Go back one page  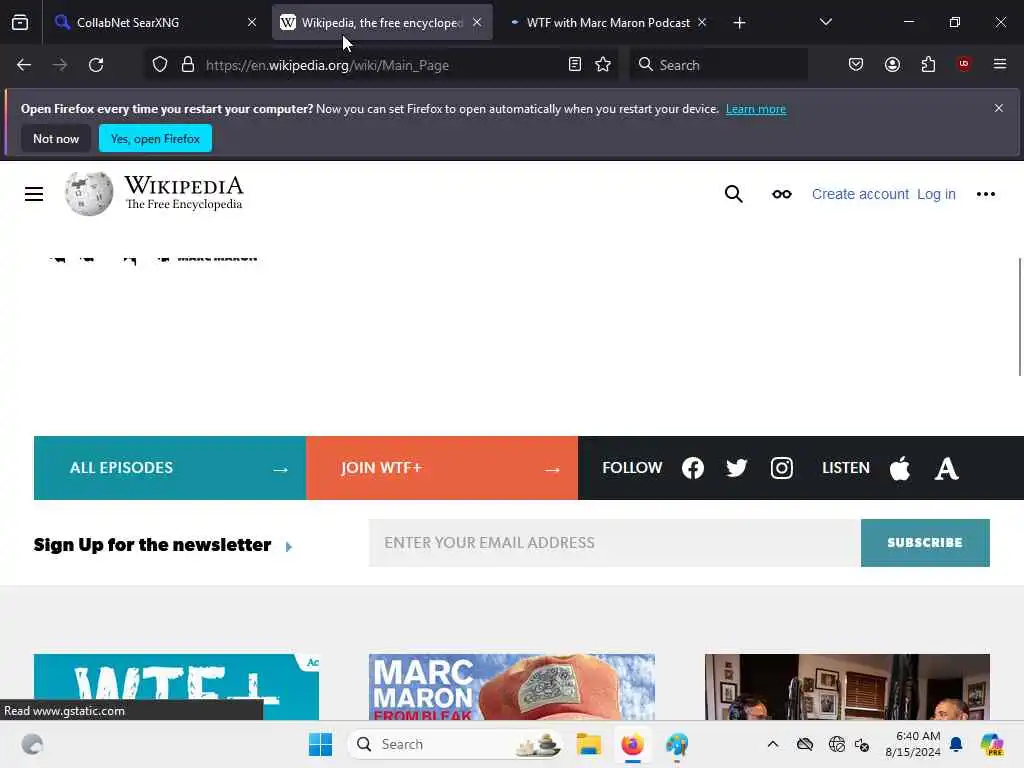click(x=24, y=65)
